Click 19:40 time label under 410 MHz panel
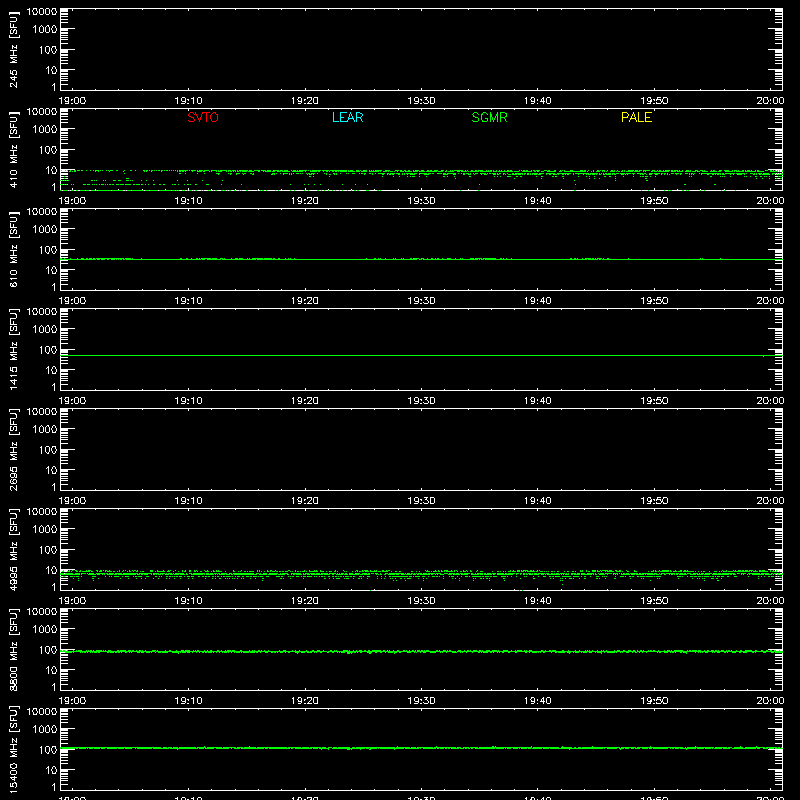Viewport: 800px width, 800px height. pyautogui.click(x=538, y=201)
